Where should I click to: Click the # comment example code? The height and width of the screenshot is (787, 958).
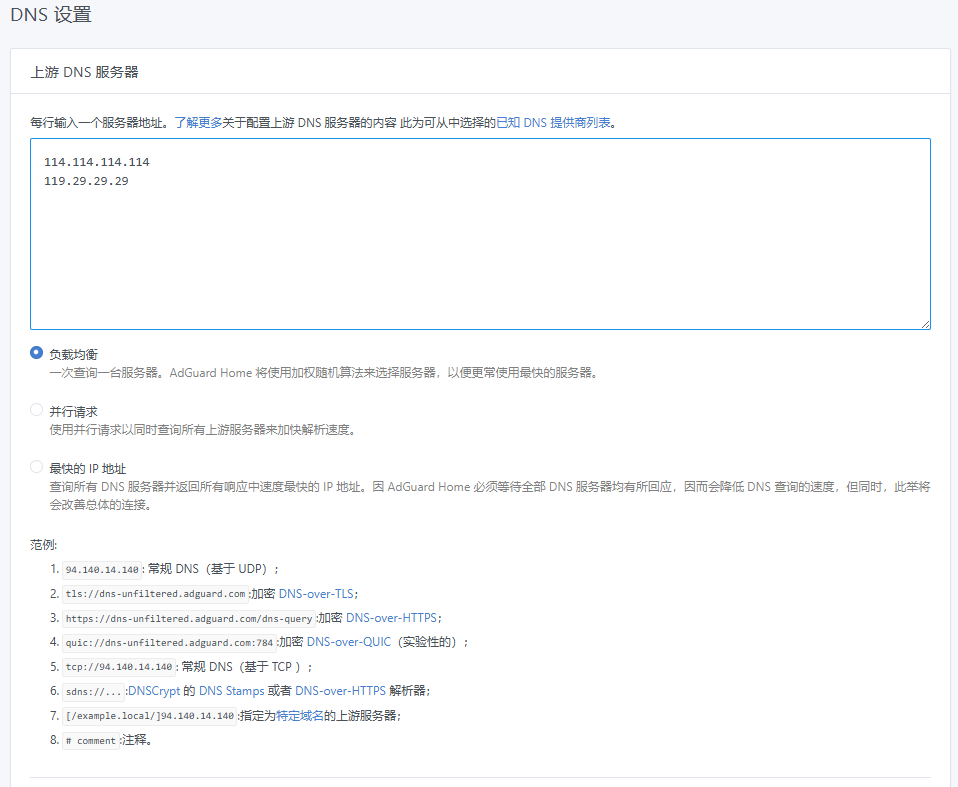point(90,741)
